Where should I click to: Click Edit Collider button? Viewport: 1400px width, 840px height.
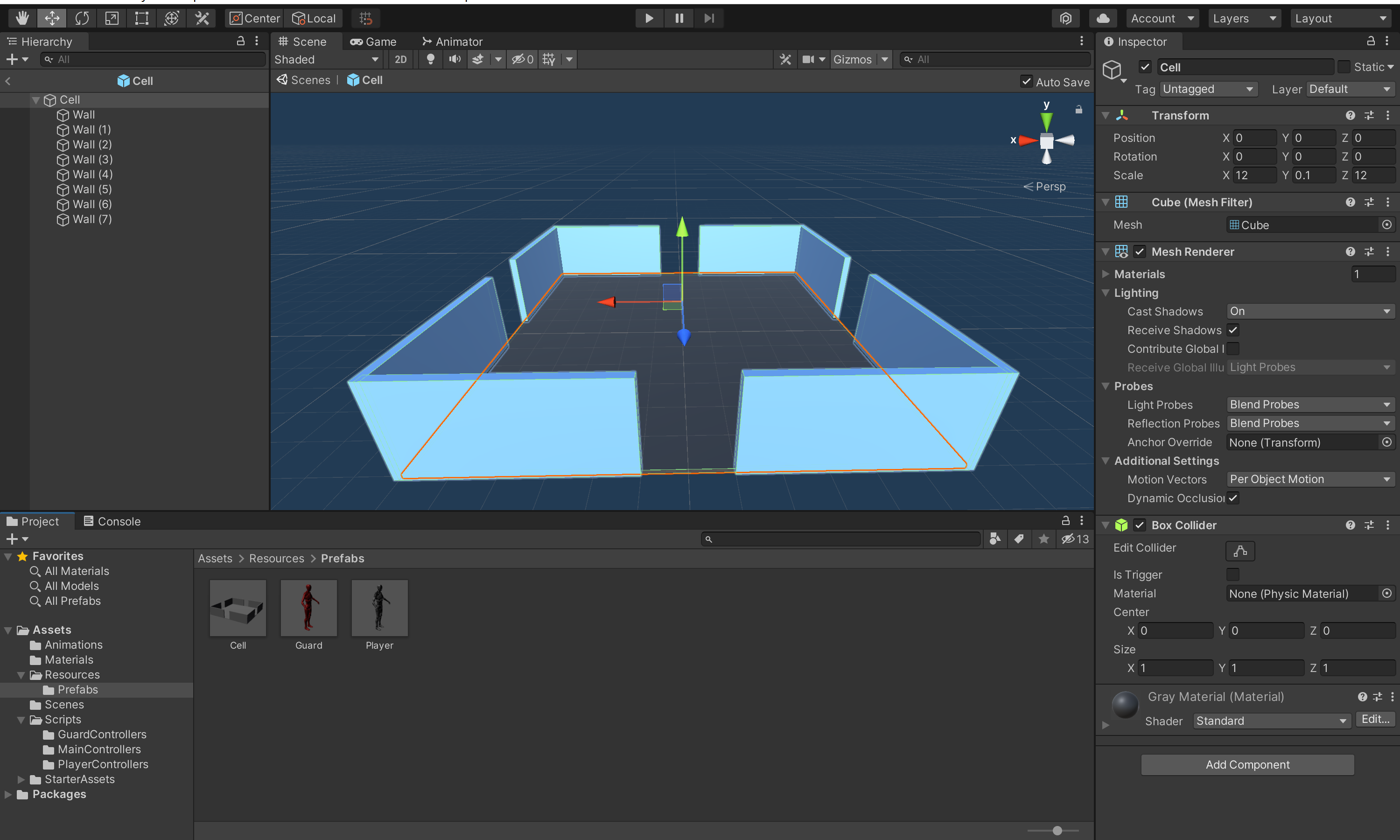point(1240,551)
